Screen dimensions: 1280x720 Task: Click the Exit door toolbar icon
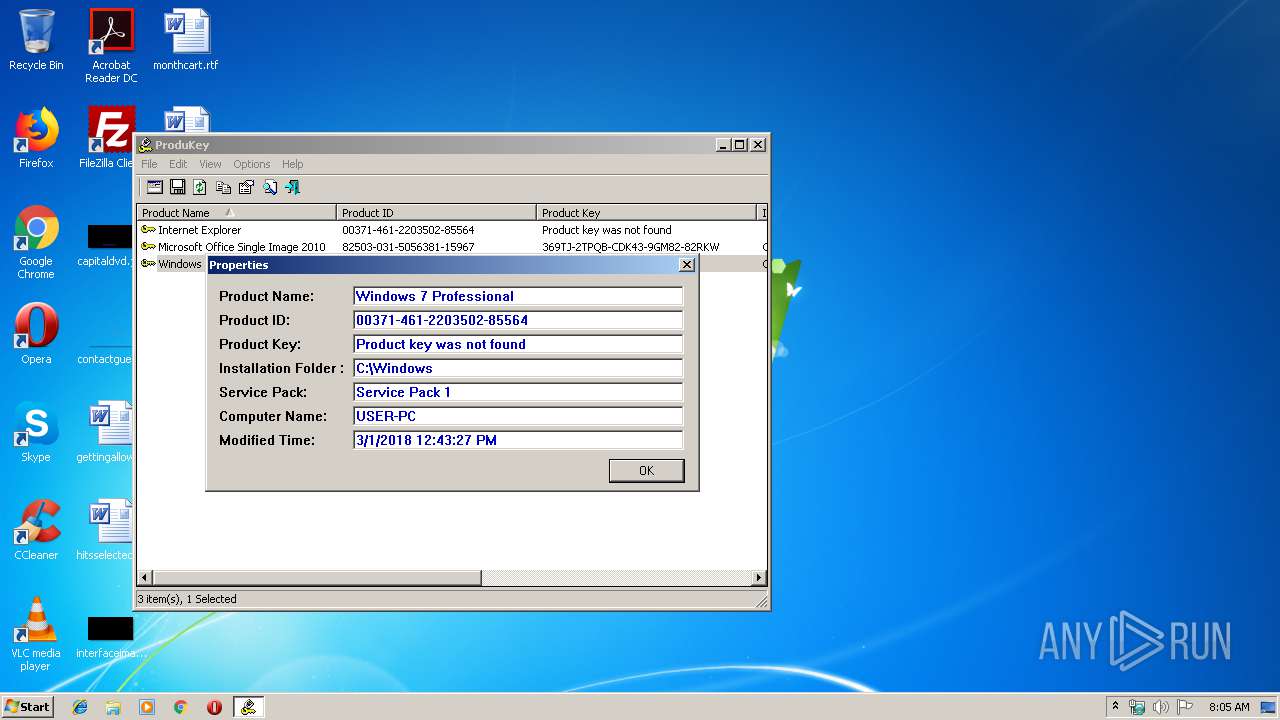(292, 187)
